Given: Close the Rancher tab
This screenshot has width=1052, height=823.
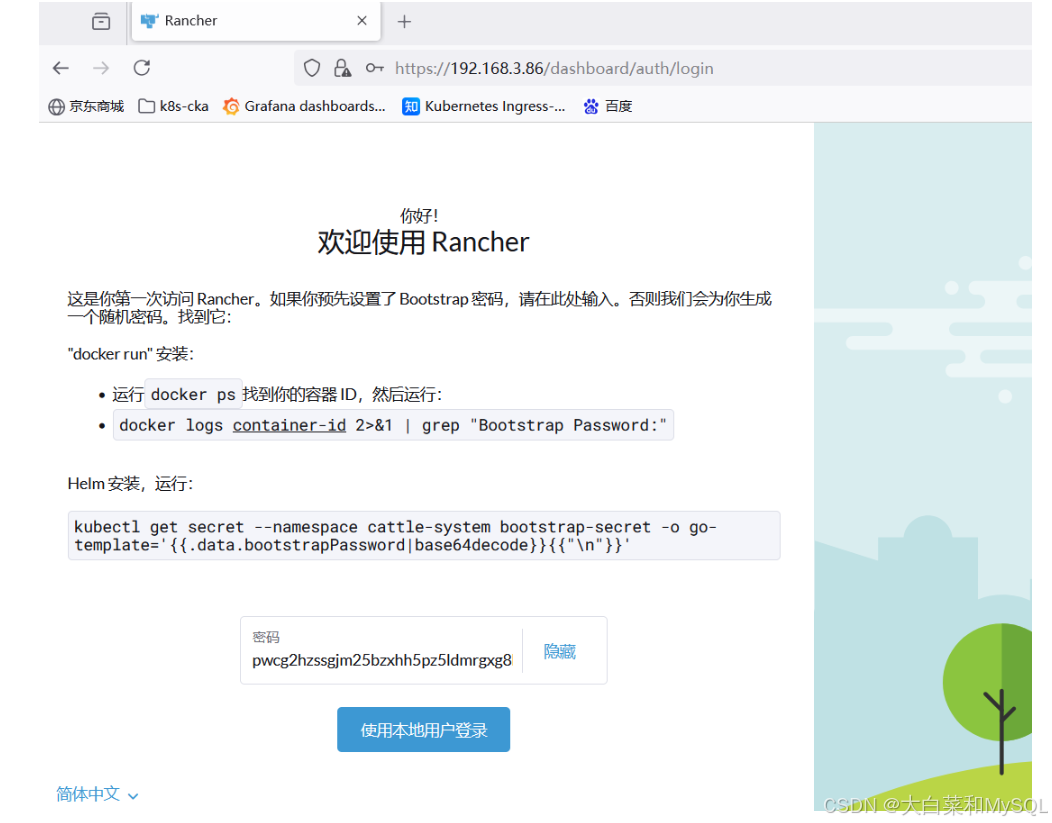Looking at the screenshot, I should tap(362, 21).
